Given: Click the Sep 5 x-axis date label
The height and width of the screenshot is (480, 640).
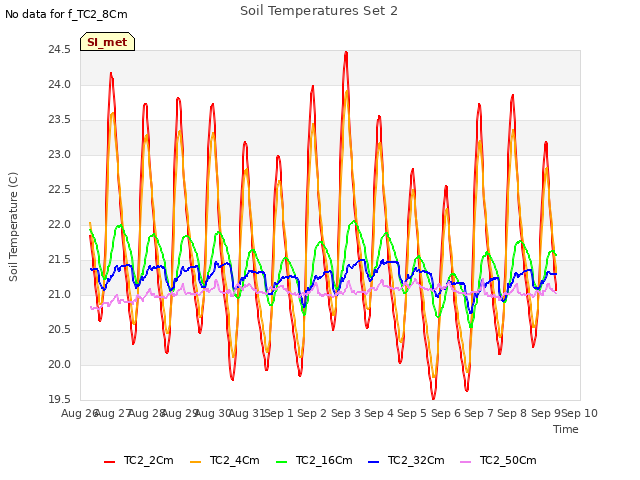Looking at the screenshot, I should (x=412, y=413).
